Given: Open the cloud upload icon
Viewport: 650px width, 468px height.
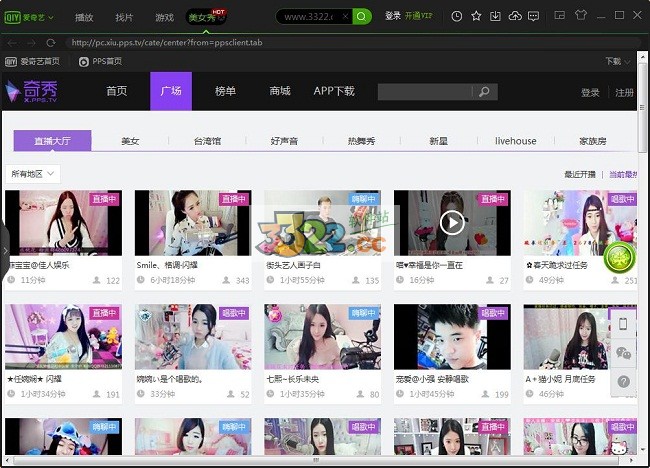Looking at the screenshot, I should [515, 16].
